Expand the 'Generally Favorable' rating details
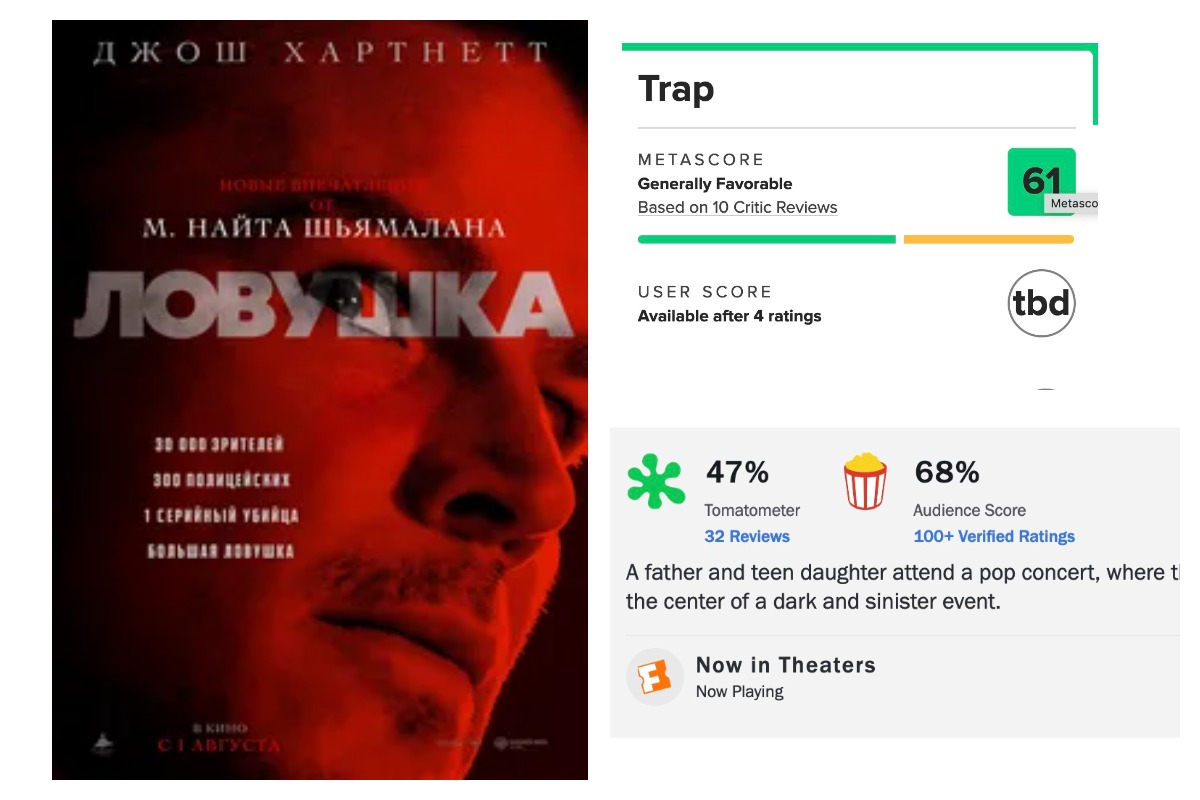The height and width of the screenshot is (800, 1200). [x=714, y=183]
